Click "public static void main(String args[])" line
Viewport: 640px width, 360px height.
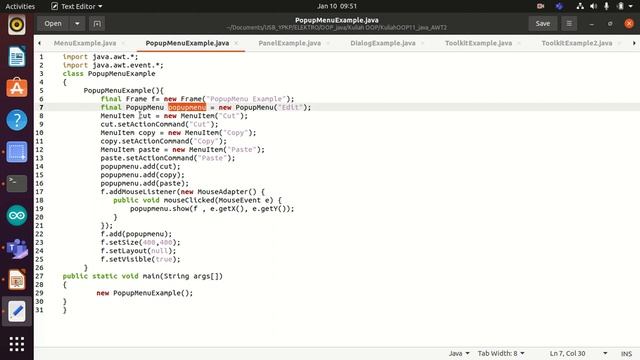pos(143,276)
